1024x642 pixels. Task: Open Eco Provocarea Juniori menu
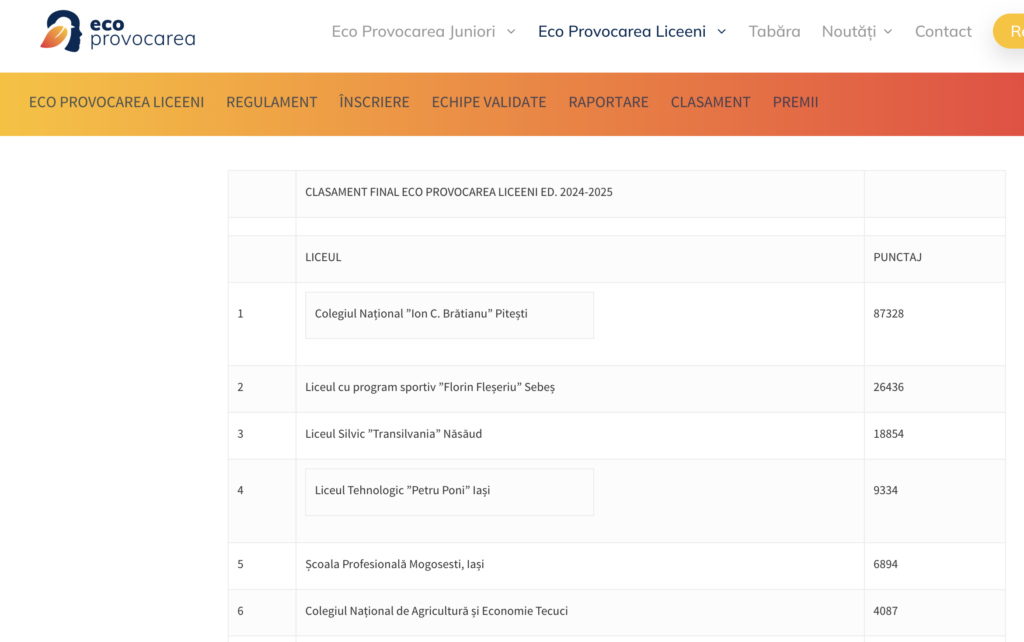(413, 31)
